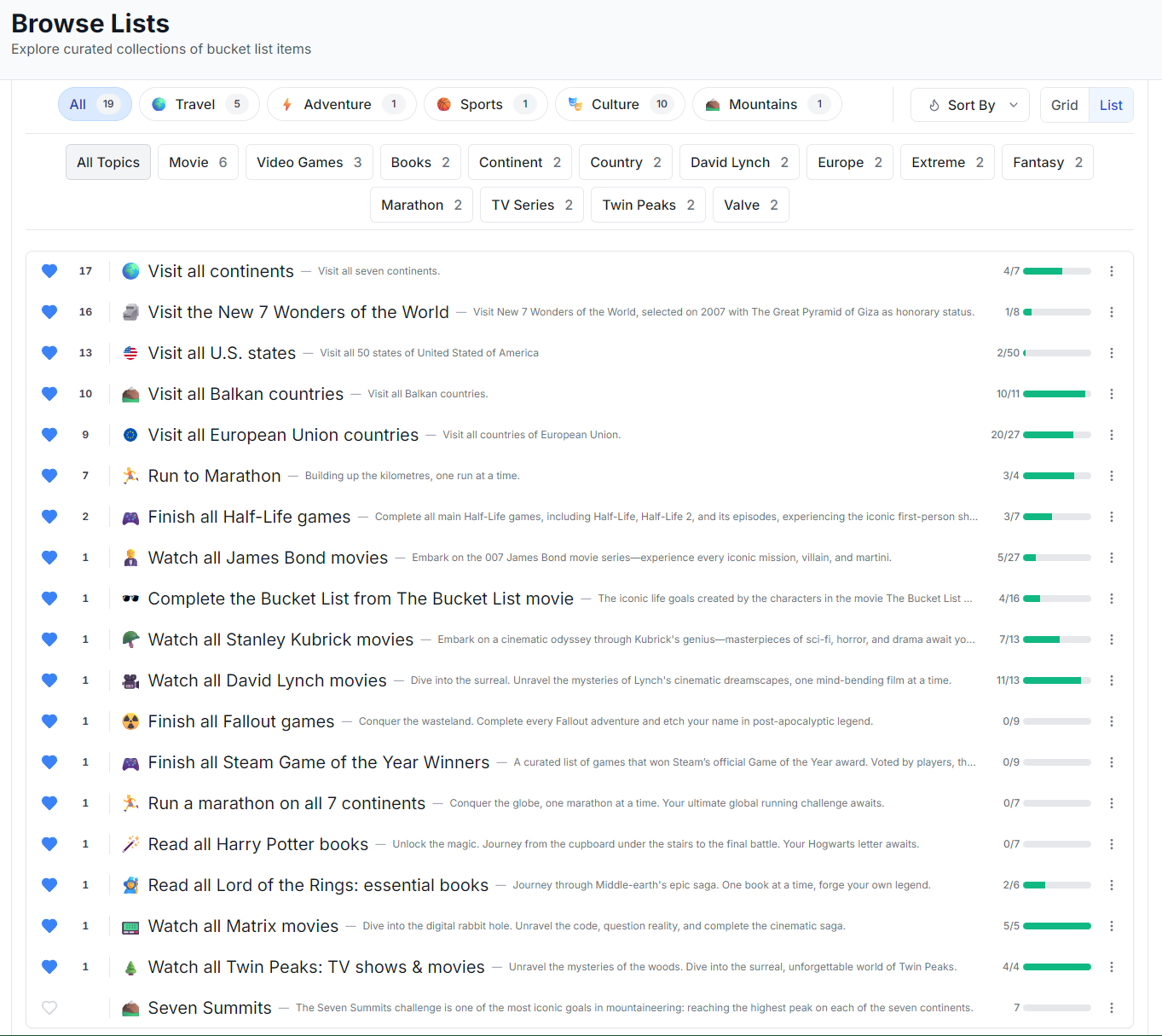The width and height of the screenshot is (1162, 1036).
Task: Click the helmet icon beside Stanley Kubrick movies
Action: point(130,640)
